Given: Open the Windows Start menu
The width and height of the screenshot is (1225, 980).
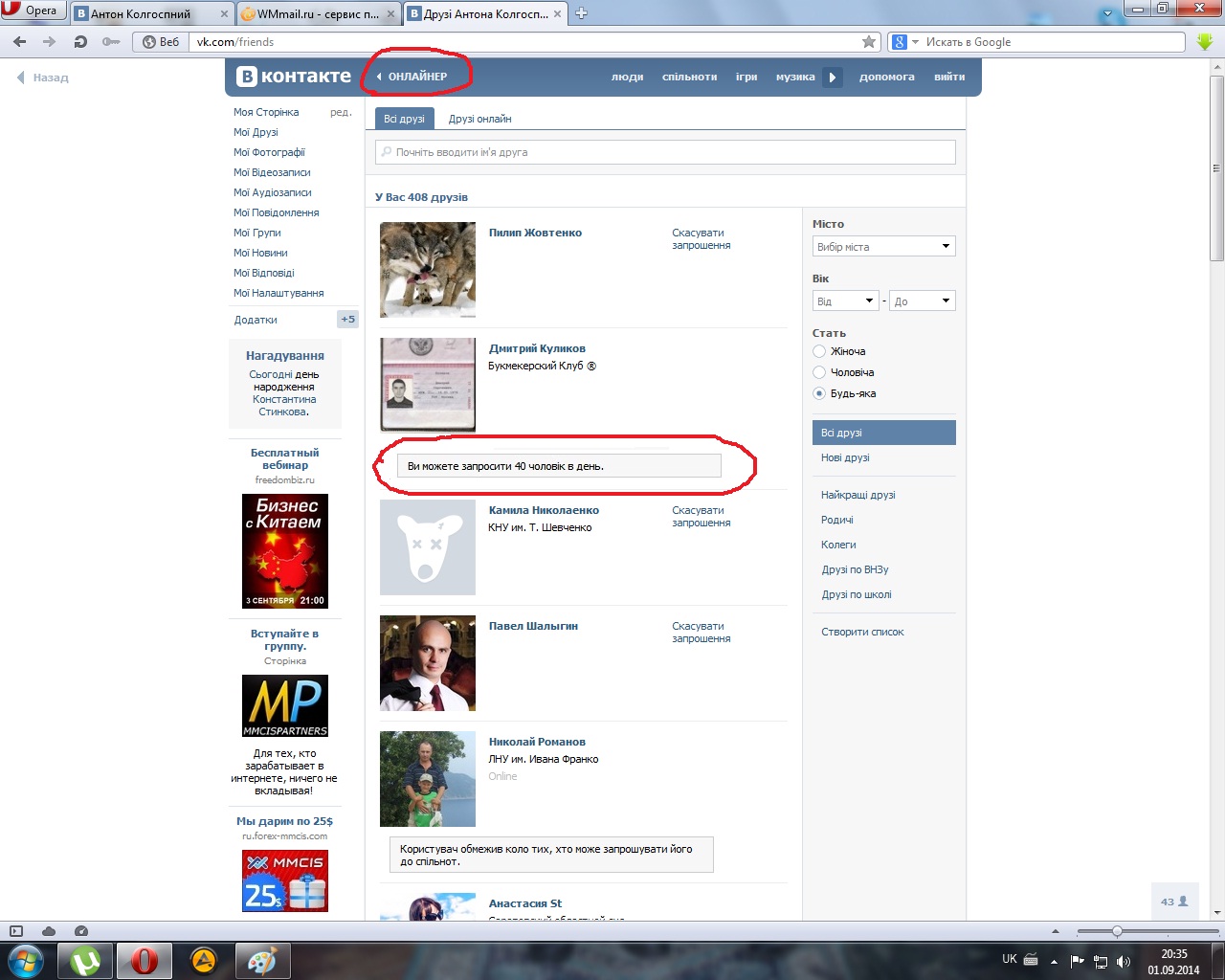Looking at the screenshot, I should (25, 960).
